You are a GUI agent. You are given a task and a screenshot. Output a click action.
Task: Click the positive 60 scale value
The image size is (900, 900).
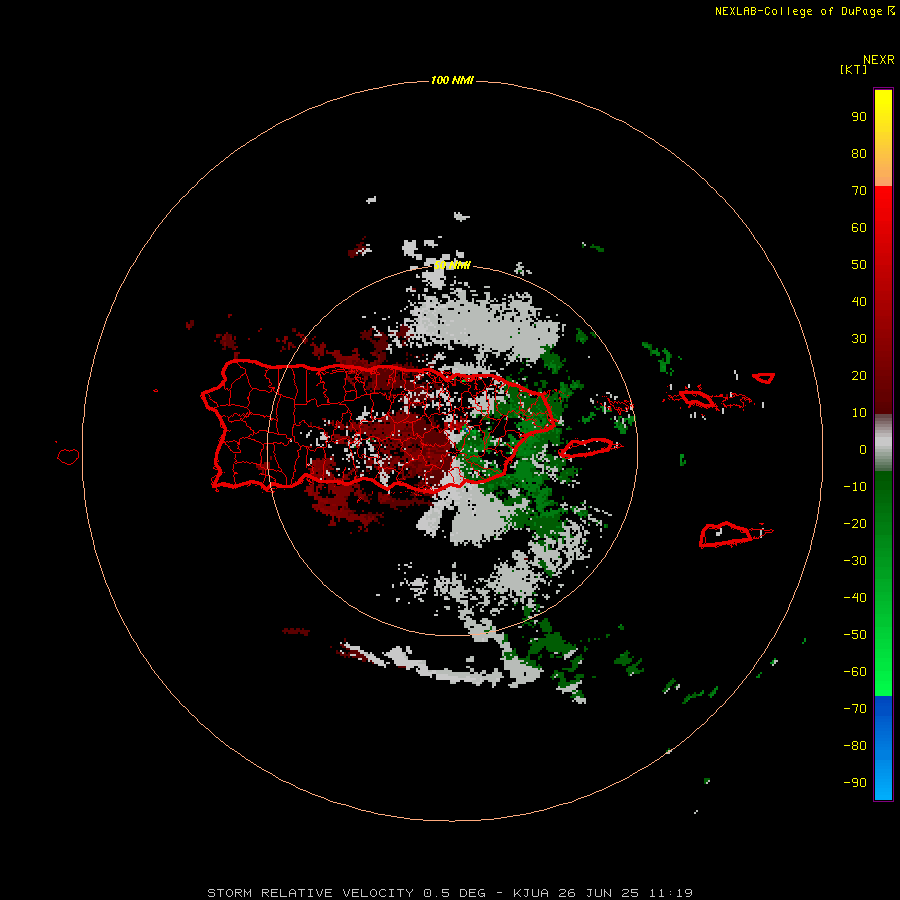point(859,228)
